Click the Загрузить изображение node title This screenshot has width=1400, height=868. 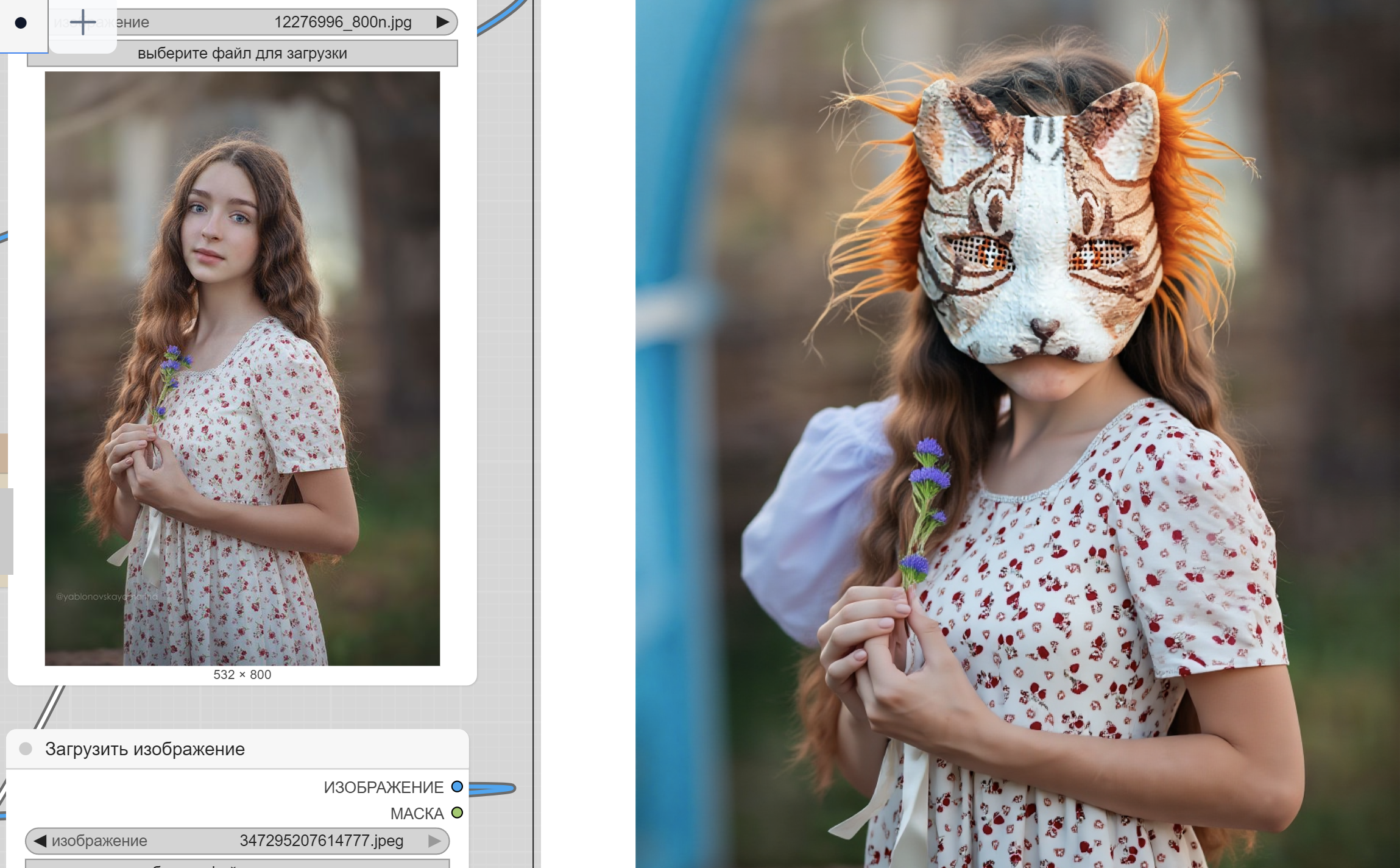pos(145,749)
